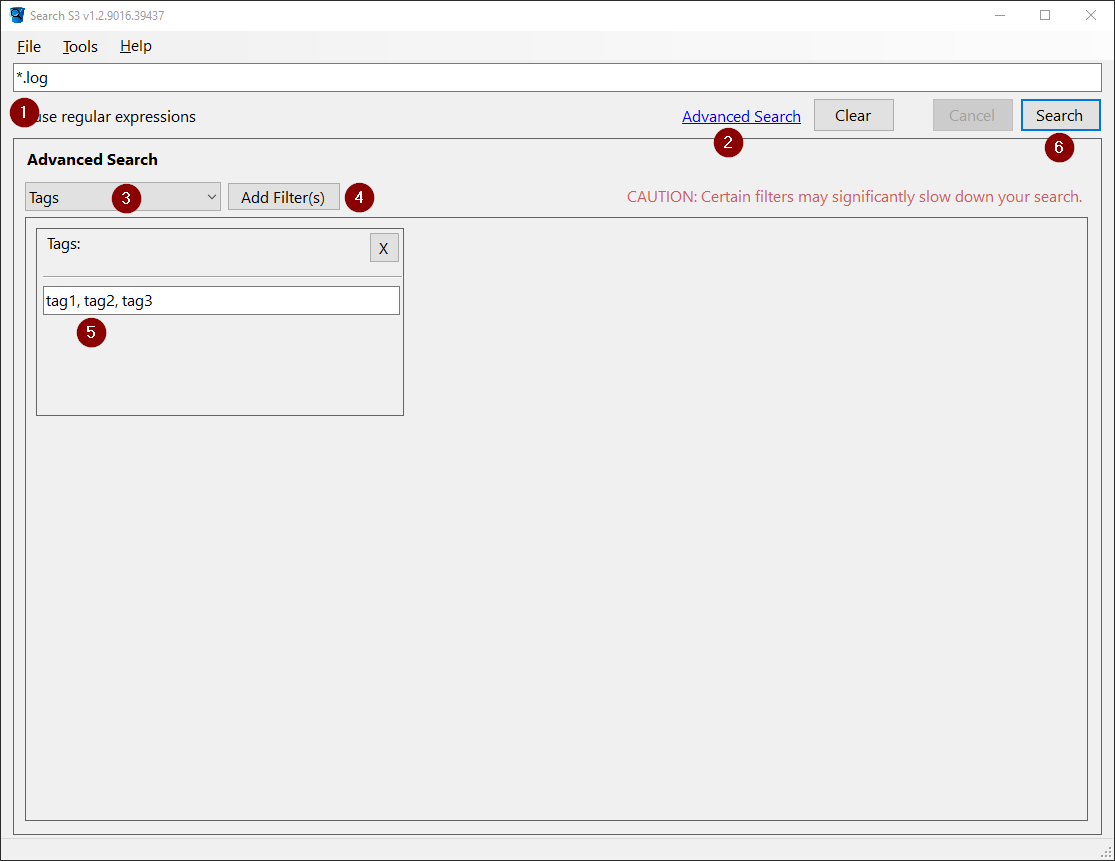Screen dimensions: 1115x861
Task: Open the Tools menu
Action: coord(80,46)
